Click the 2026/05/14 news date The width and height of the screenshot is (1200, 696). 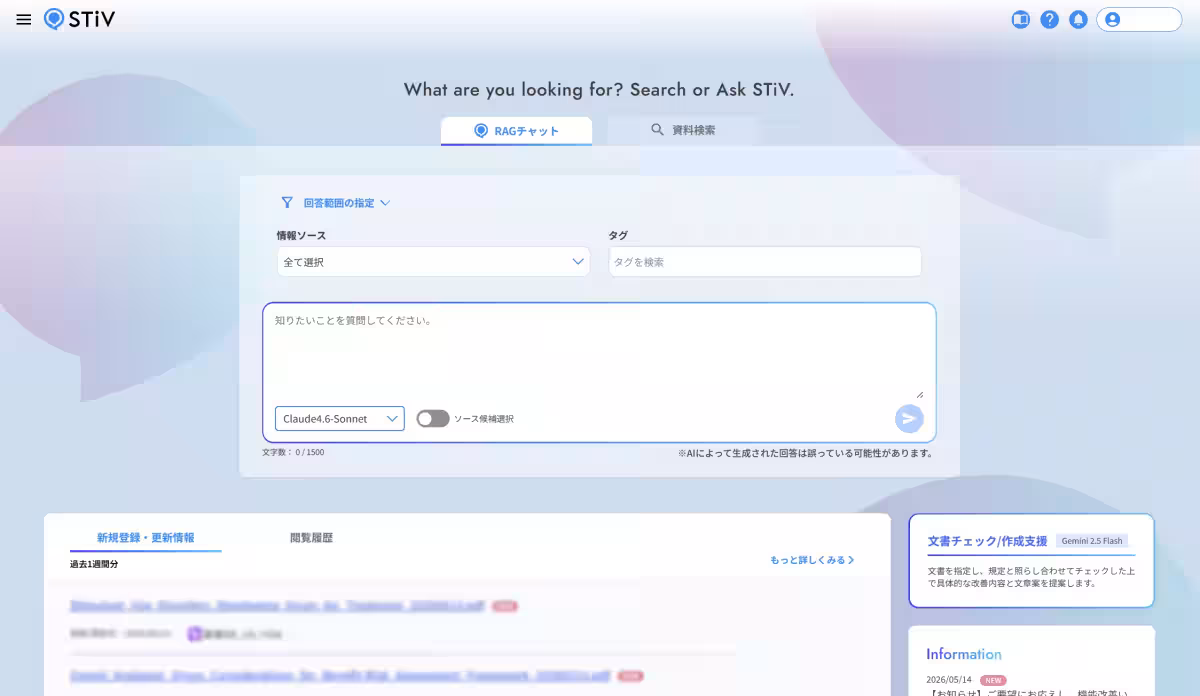click(x=950, y=679)
